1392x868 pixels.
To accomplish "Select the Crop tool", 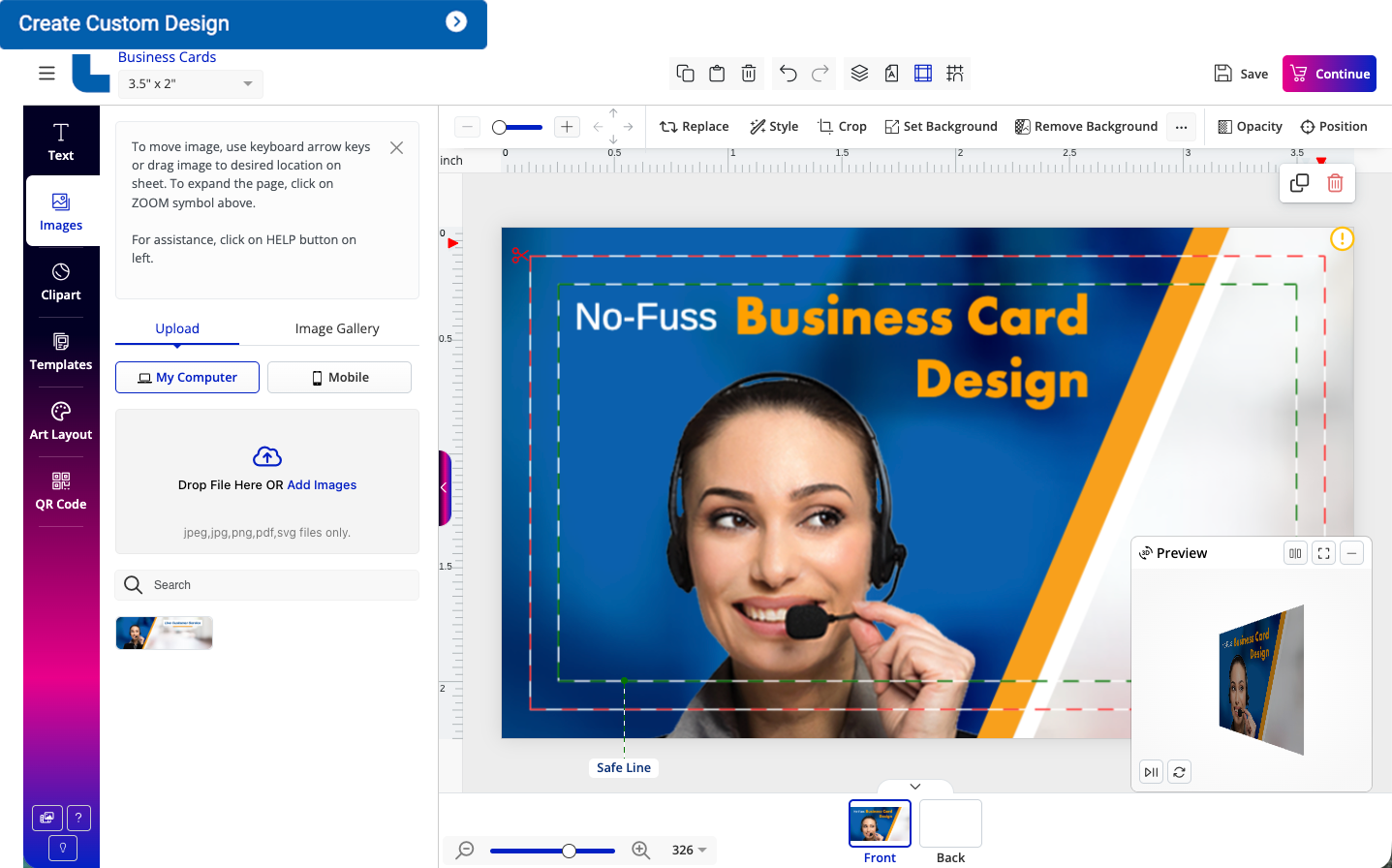I will [x=842, y=126].
